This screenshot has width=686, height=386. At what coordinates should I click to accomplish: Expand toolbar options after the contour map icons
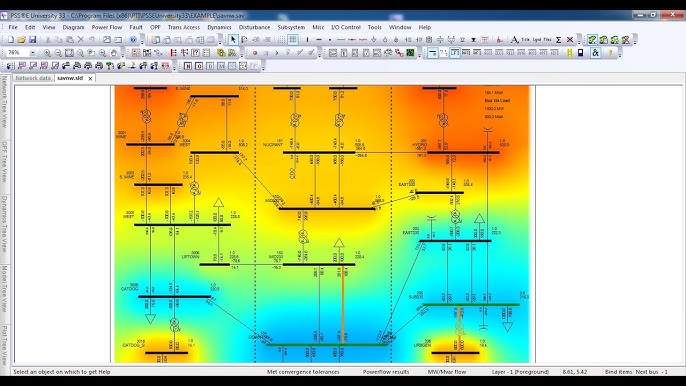click(635, 40)
